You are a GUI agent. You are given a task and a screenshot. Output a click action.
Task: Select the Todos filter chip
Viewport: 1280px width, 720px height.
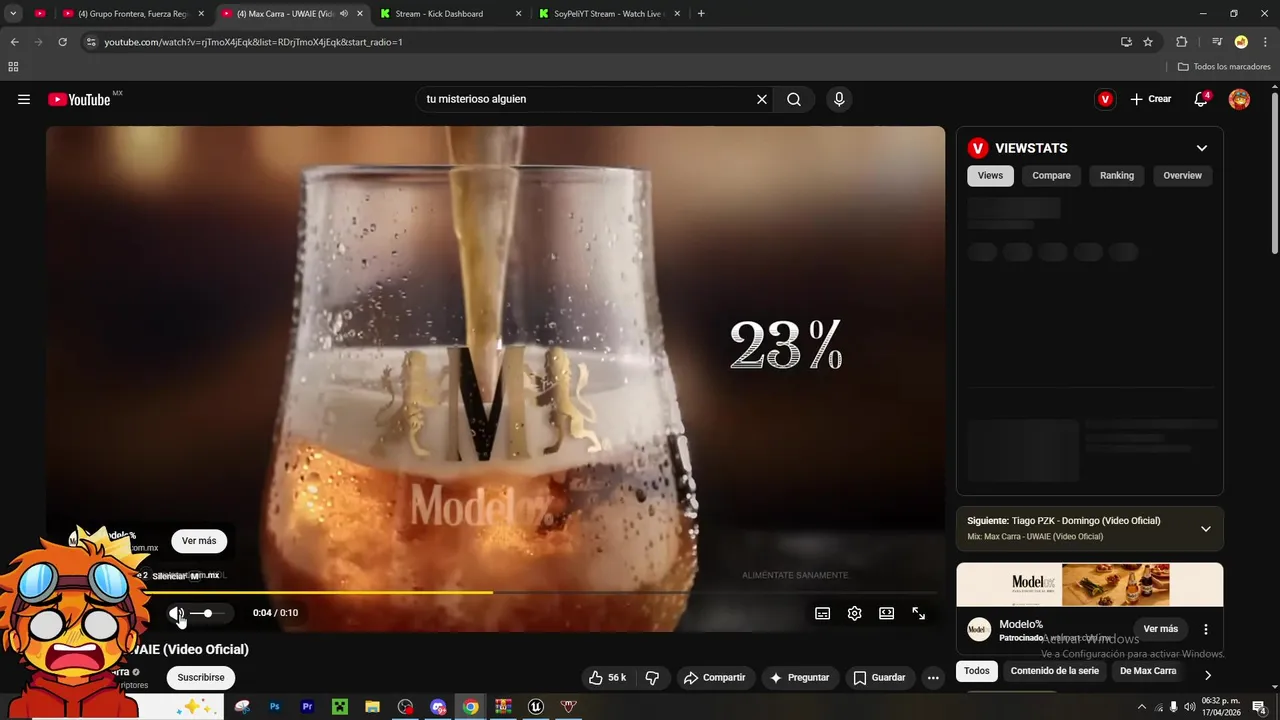tap(977, 671)
